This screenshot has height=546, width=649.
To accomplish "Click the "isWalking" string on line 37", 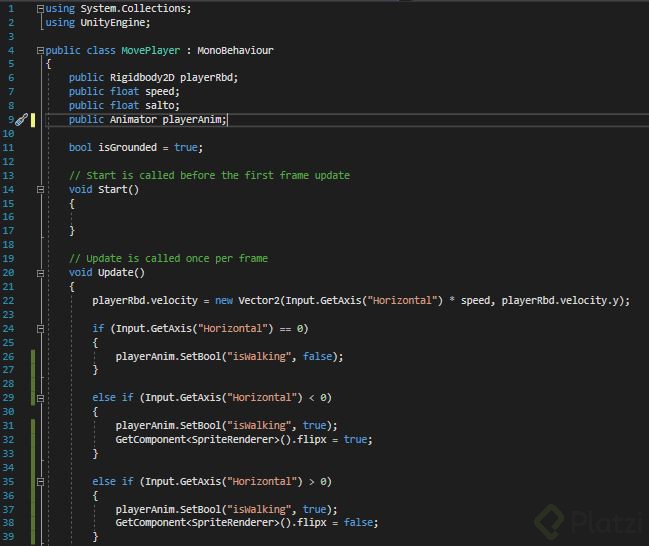I will (259, 509).
